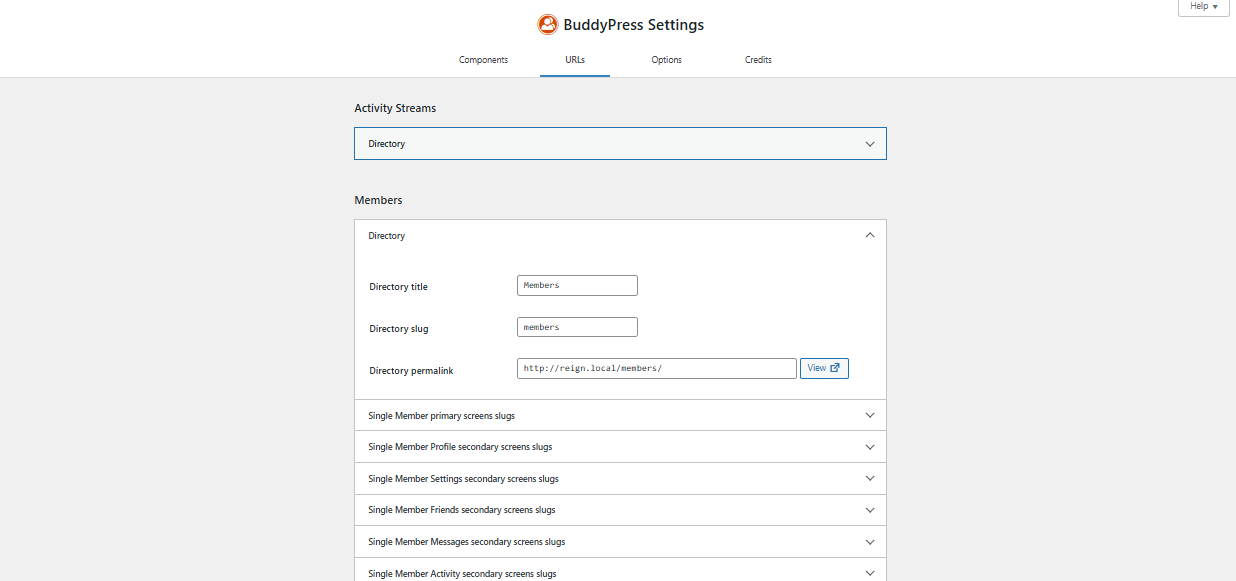Open the Options tab

click(x=666, y=60)
